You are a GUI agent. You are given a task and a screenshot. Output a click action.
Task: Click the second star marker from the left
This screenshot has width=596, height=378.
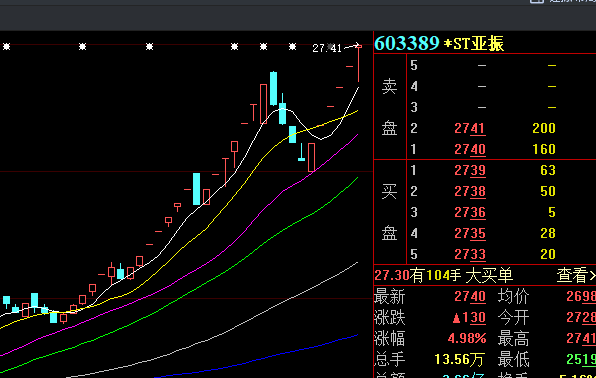pyautogui.click(x=82, y=46)
